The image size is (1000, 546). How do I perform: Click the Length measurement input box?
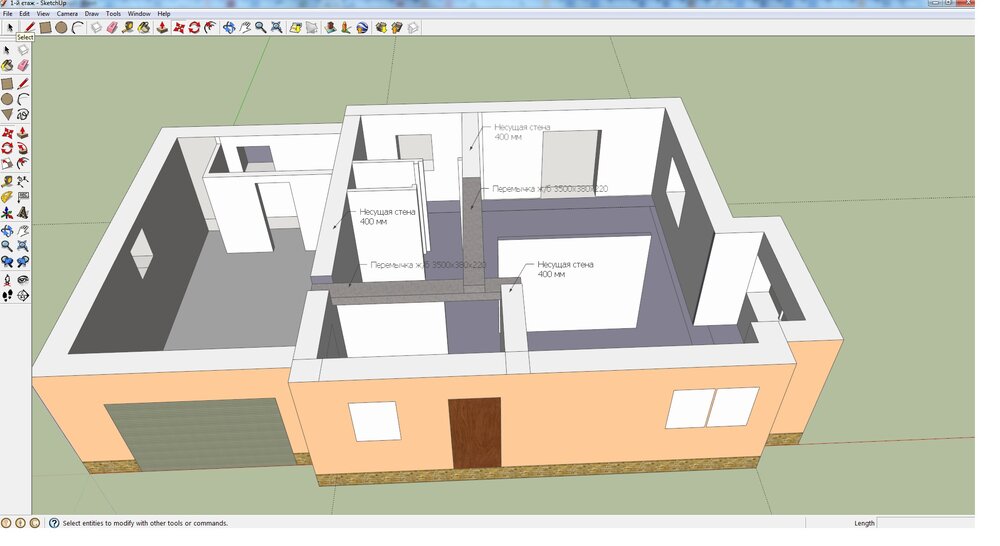tap(925, 523)
